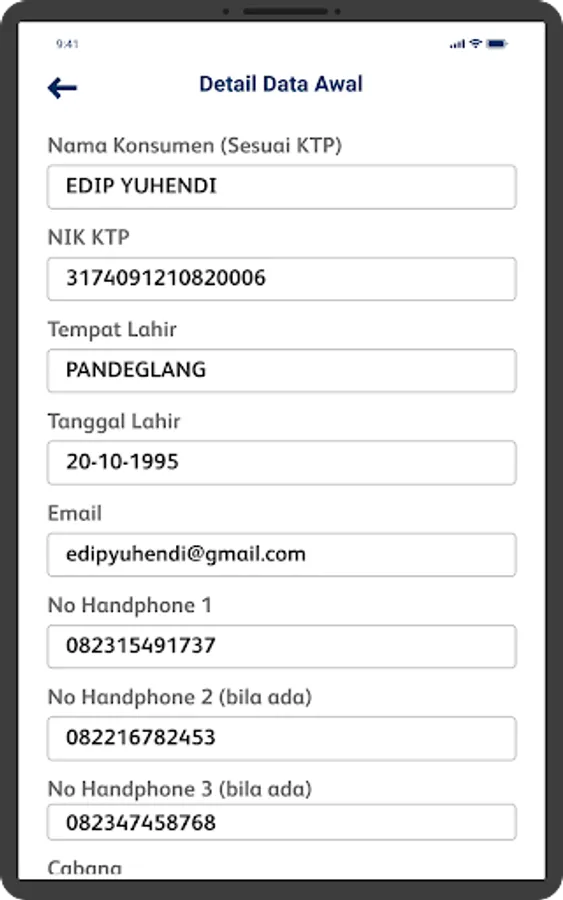Select the Detail Data Awal page title

coord(281,84)
